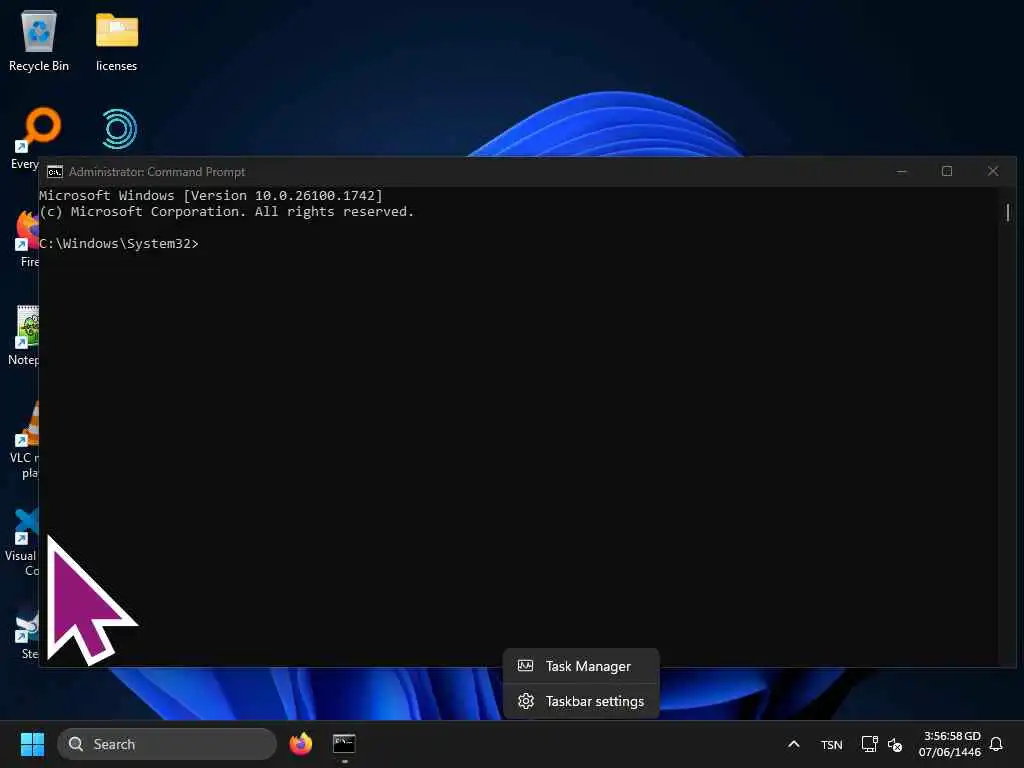This screenshot has height=768, width=1024.
Task: Close the Command Prompt window
Action: click(993, 171)
